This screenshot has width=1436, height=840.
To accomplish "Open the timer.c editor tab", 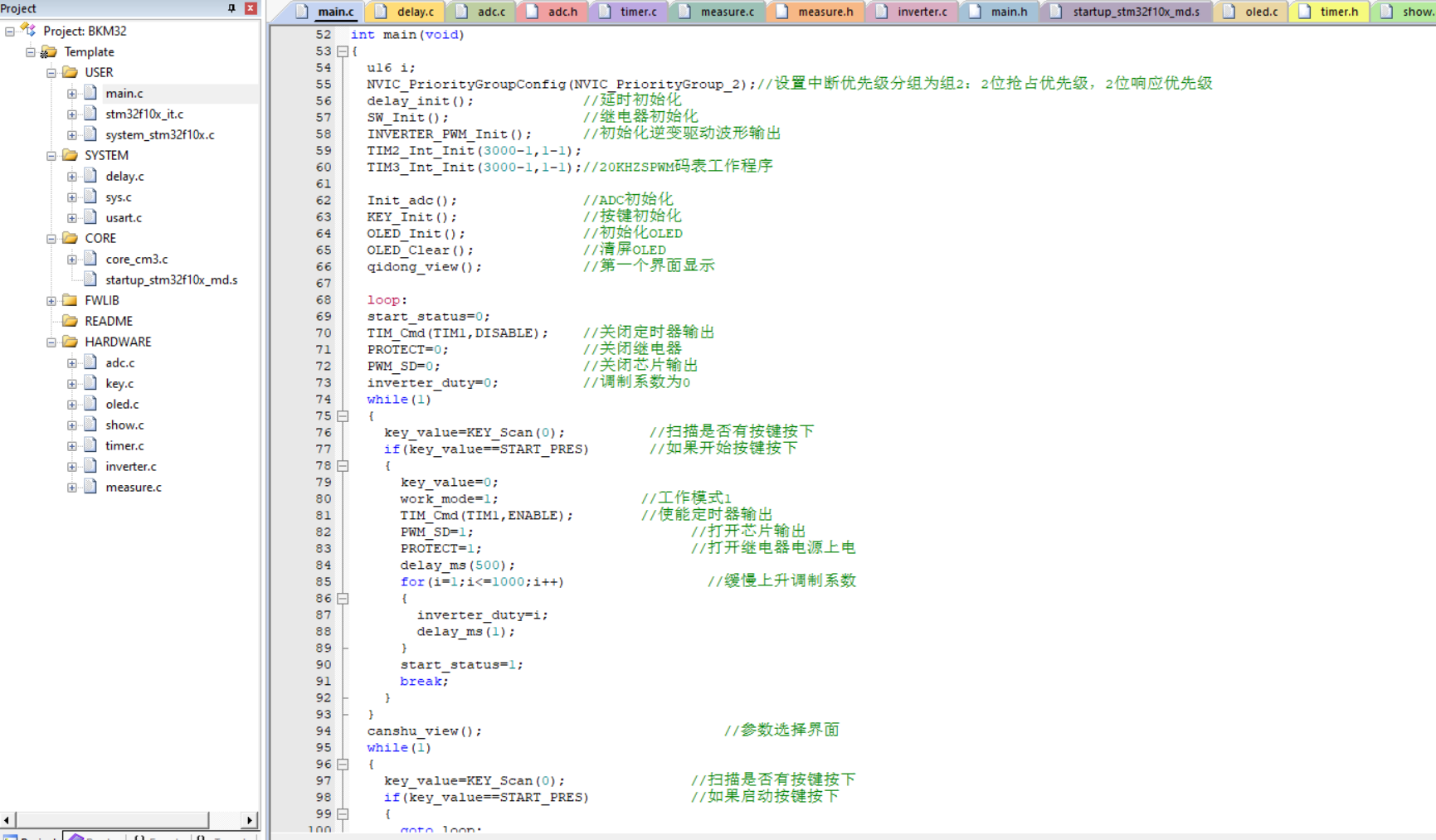I will tap(629, 12).
